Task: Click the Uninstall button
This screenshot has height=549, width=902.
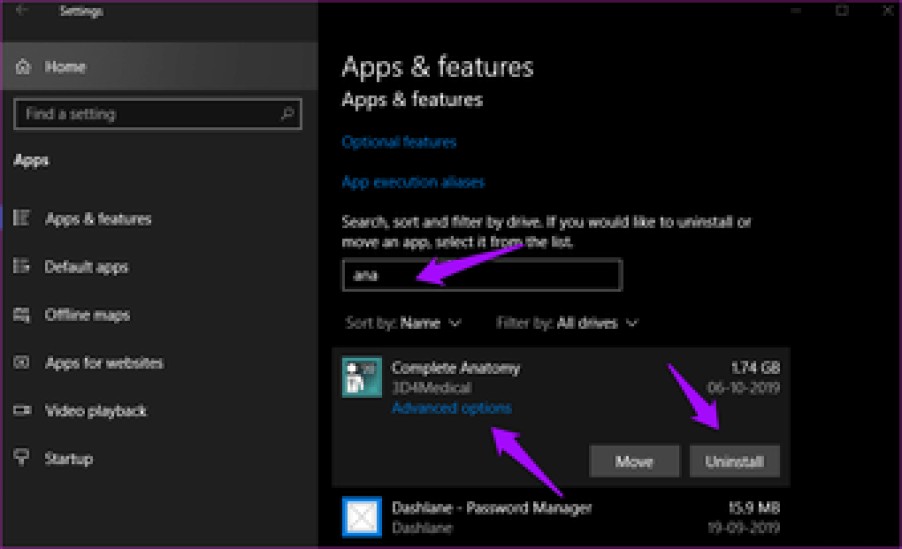Action: 735,461
